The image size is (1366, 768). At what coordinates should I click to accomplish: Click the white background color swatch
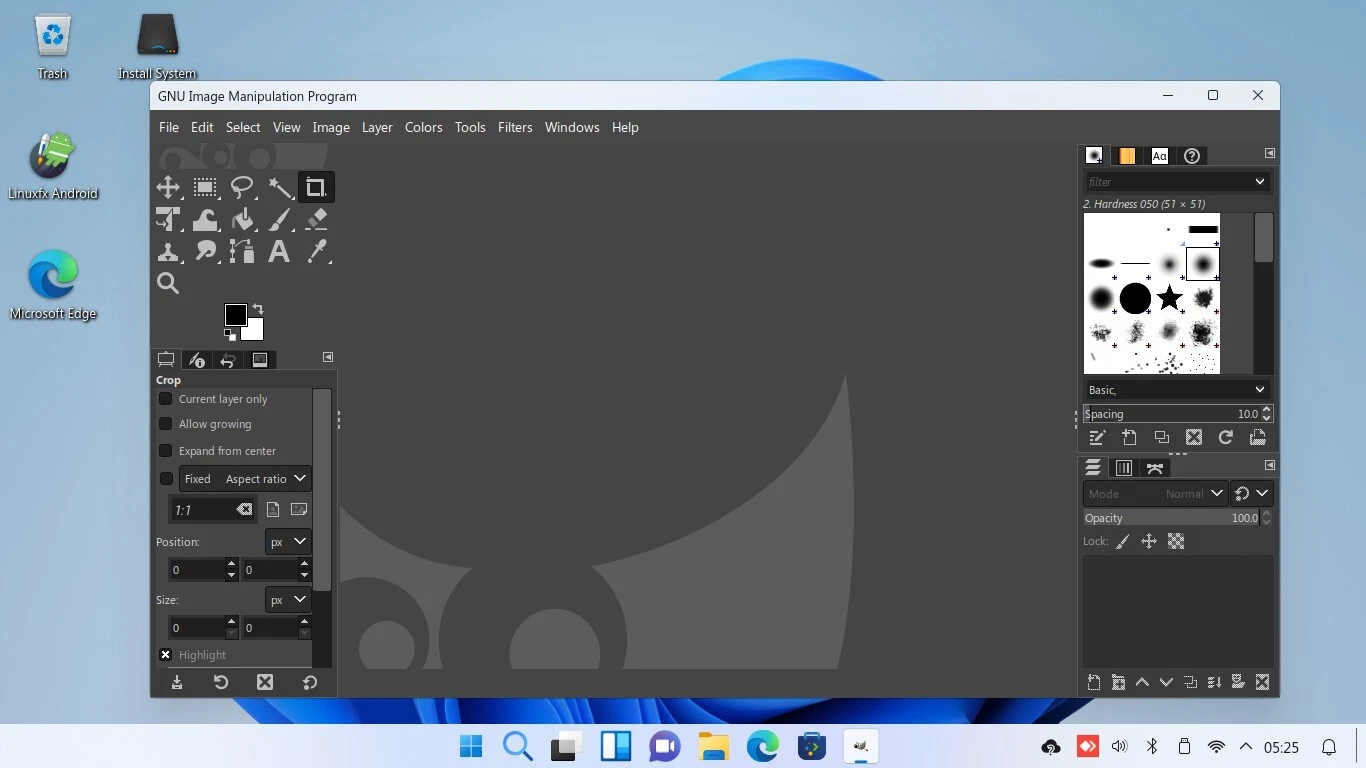(254, 332)
